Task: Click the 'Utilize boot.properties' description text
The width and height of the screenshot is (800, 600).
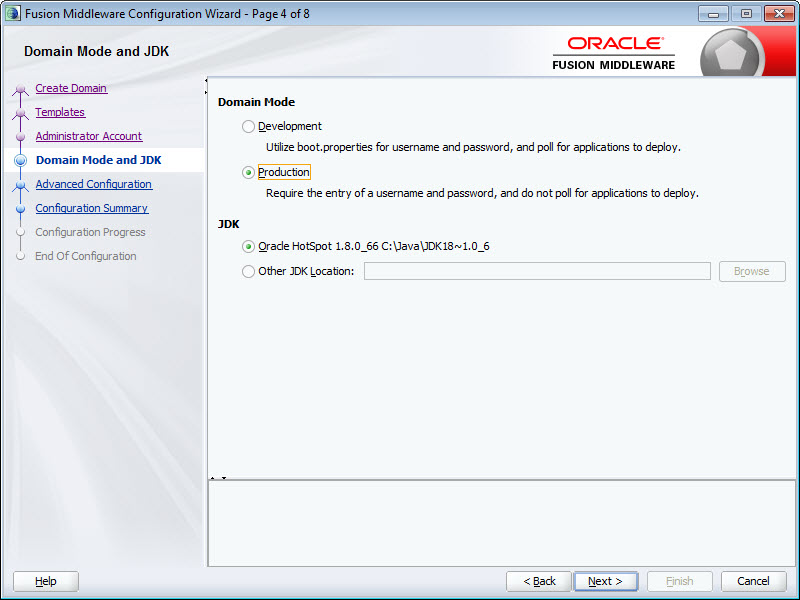Action: coord(473,147)
